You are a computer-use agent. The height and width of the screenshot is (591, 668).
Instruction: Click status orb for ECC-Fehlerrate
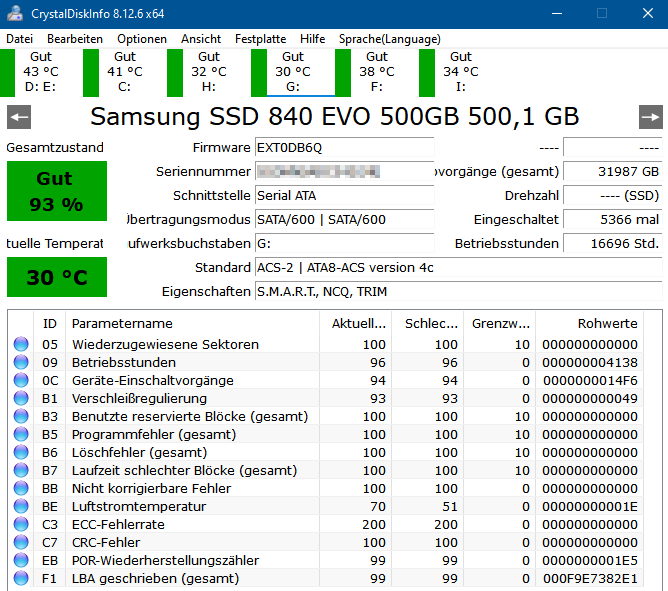pyautogui.click(x=21, y=524)
